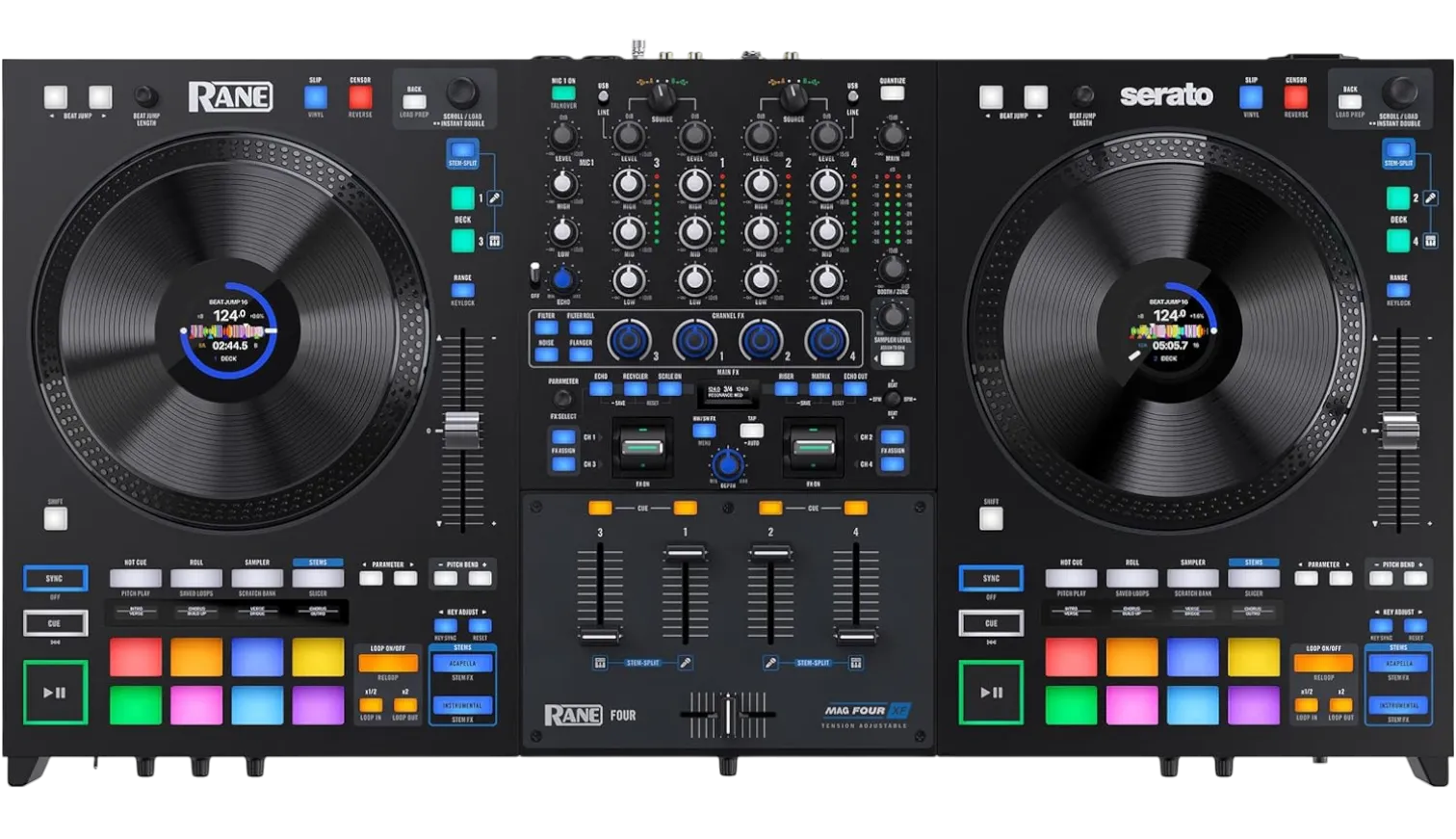Choose HOT CUE pad mode on left deck

[x=136, y=578]
